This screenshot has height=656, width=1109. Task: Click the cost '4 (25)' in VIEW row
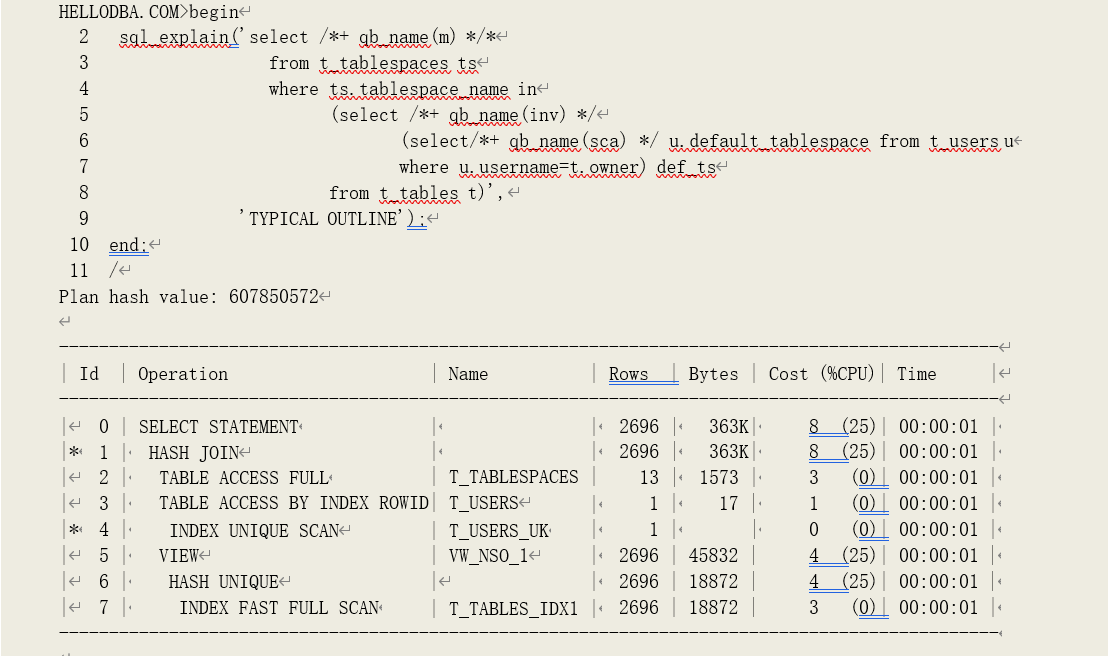pos(842,556)
